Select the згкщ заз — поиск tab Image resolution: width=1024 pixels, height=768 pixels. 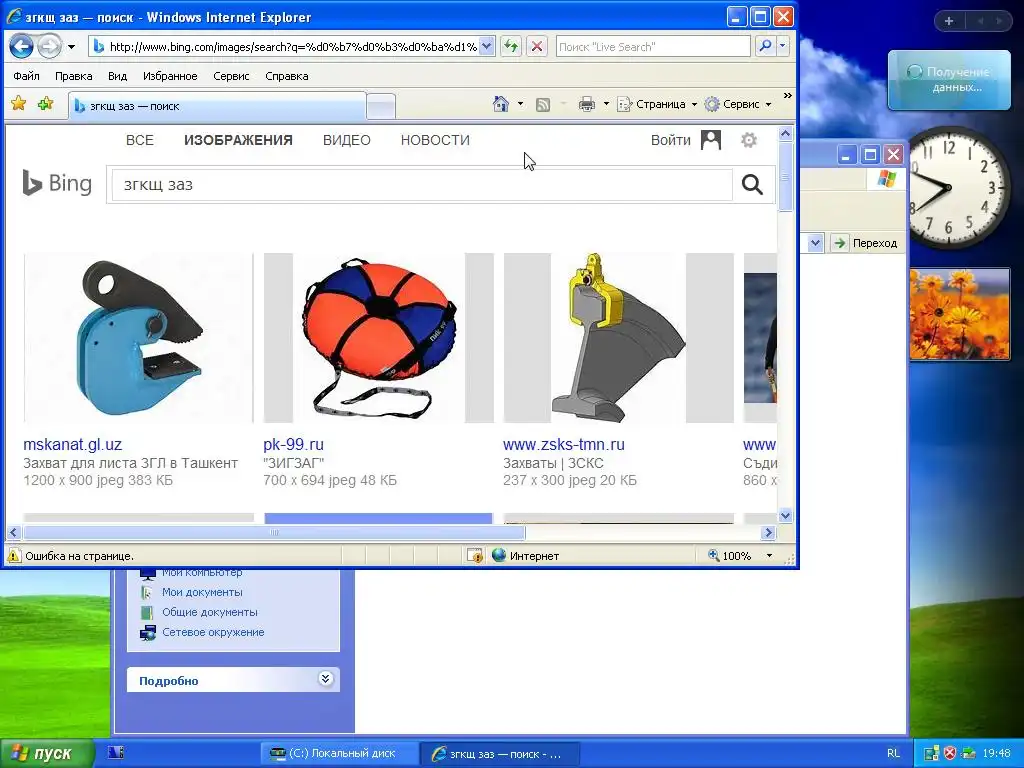pos(217,106)
